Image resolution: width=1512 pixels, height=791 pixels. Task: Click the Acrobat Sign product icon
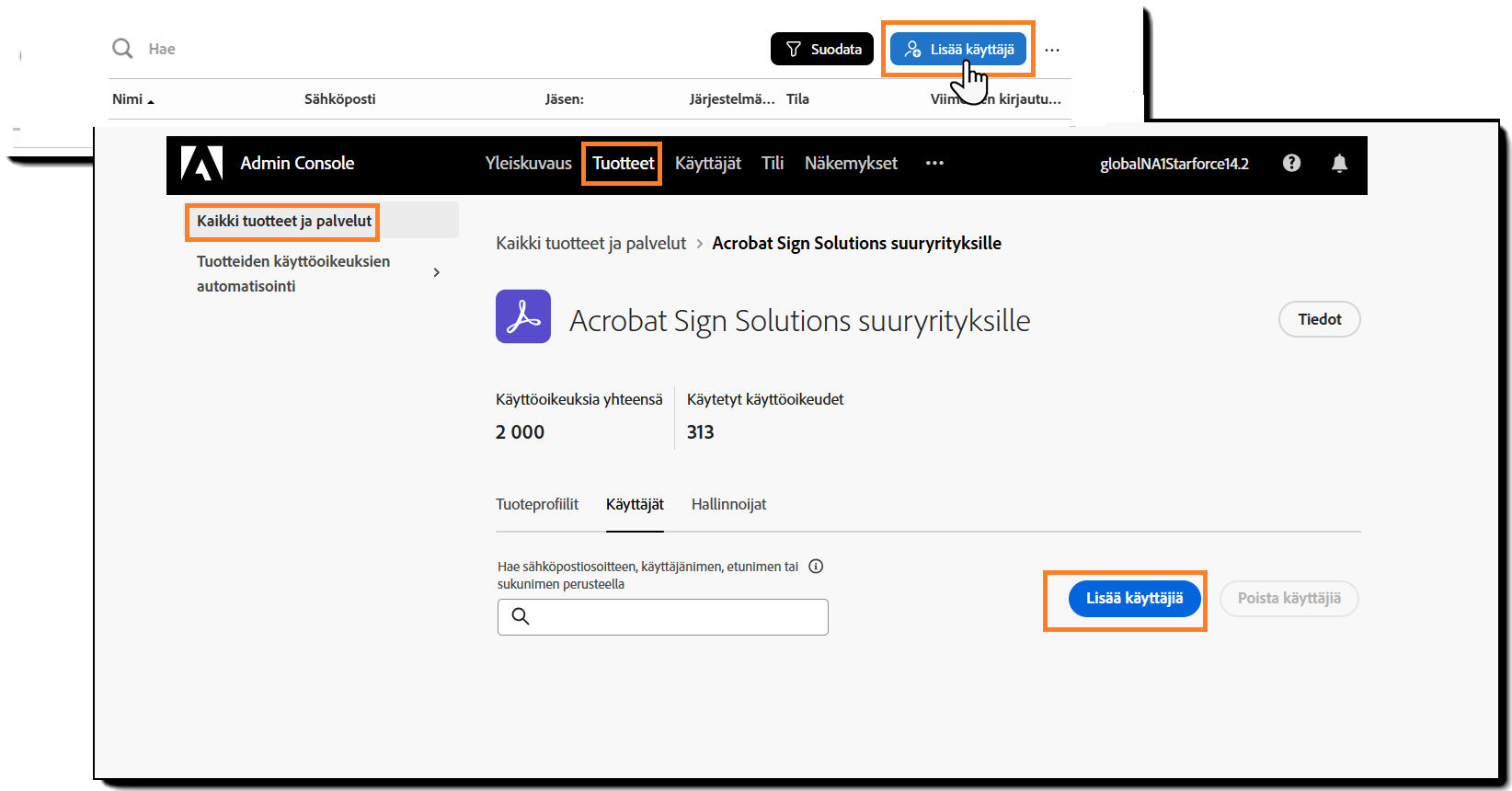pyautogui.click(x=523, y=316)
